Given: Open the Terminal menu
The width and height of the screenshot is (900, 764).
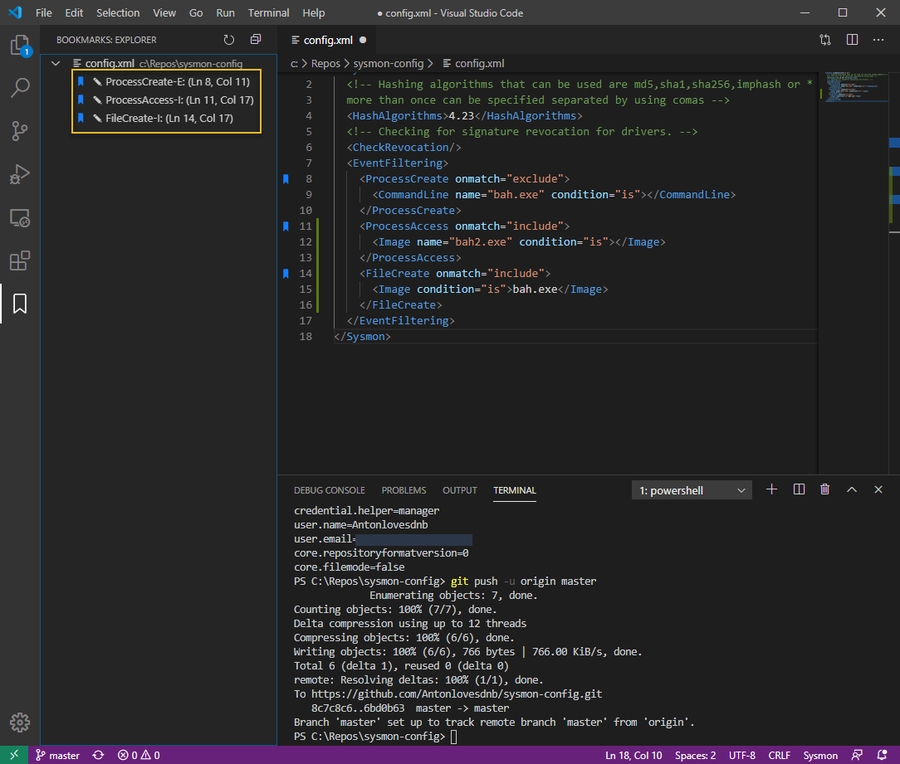Looking at the screenshot, I should pyautogui.click(x=268, y=13).
